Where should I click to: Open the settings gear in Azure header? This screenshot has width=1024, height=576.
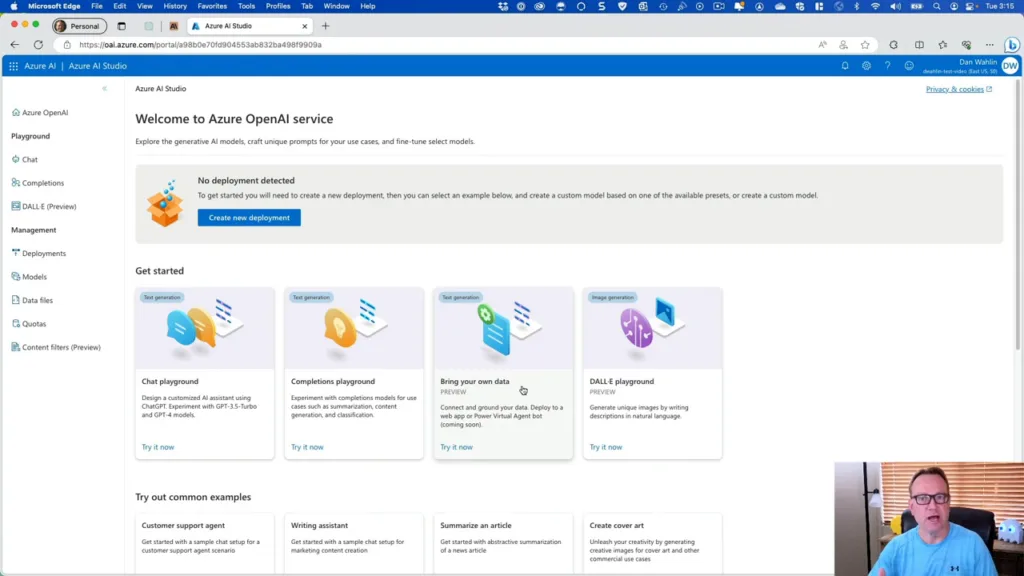coord(866,66)
